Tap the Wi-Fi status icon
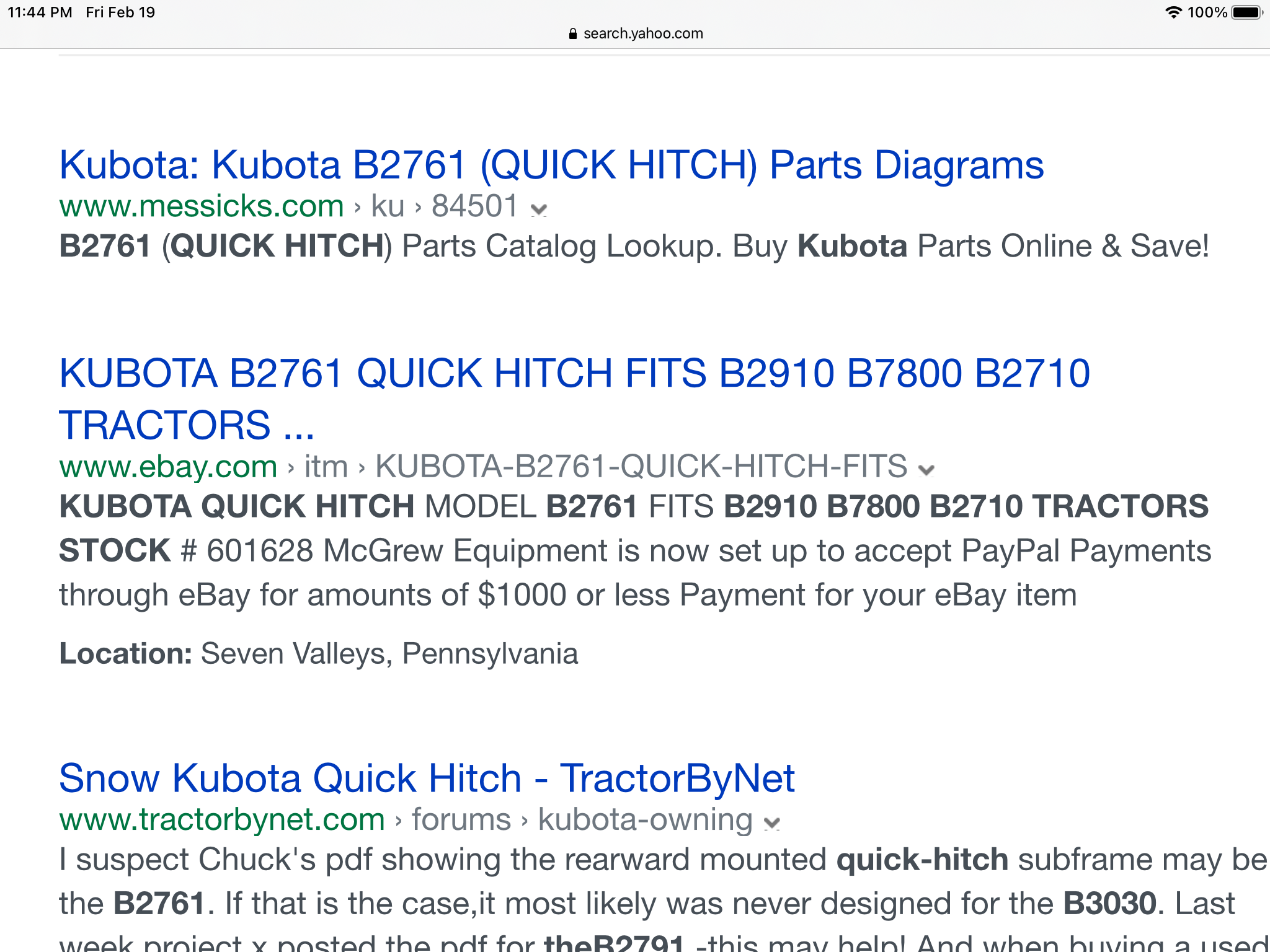 [1173, 12]
